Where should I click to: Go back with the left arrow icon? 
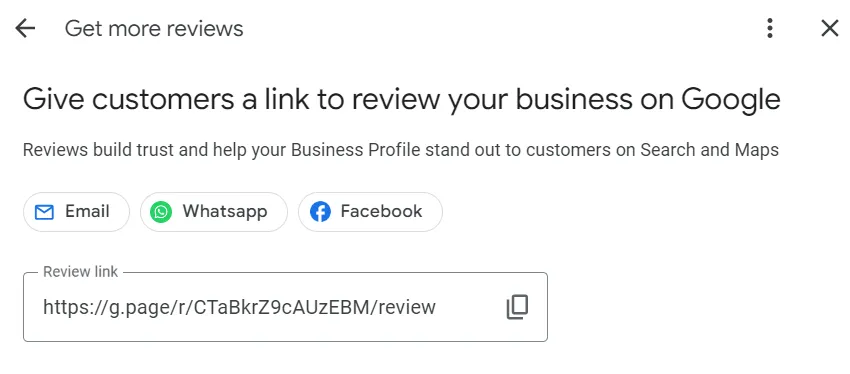coord(25,28)
